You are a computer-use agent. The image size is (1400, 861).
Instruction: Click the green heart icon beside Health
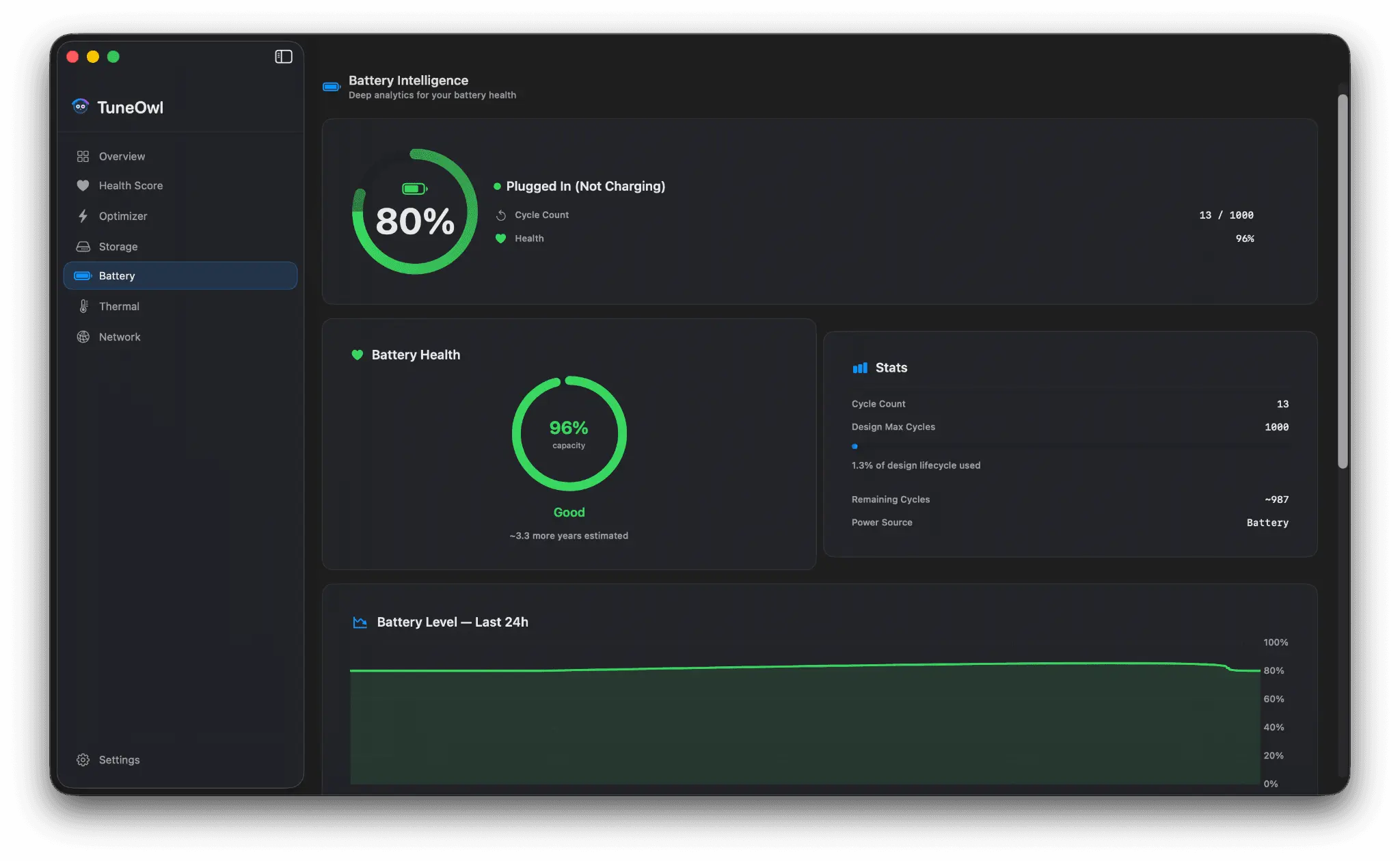pyautogui.click(x=500, y=238)
